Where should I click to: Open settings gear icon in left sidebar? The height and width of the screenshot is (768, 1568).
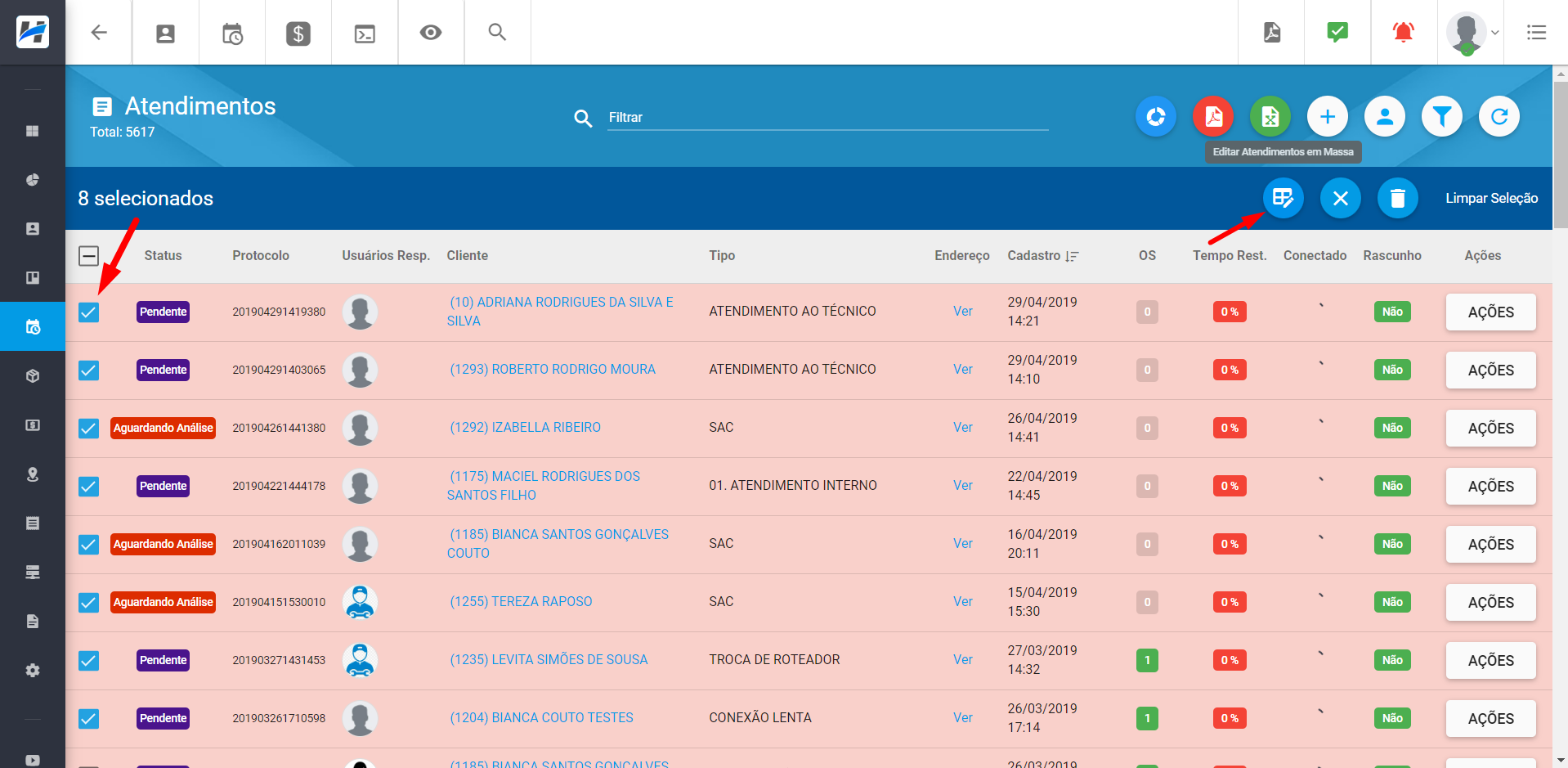[33, 671]
